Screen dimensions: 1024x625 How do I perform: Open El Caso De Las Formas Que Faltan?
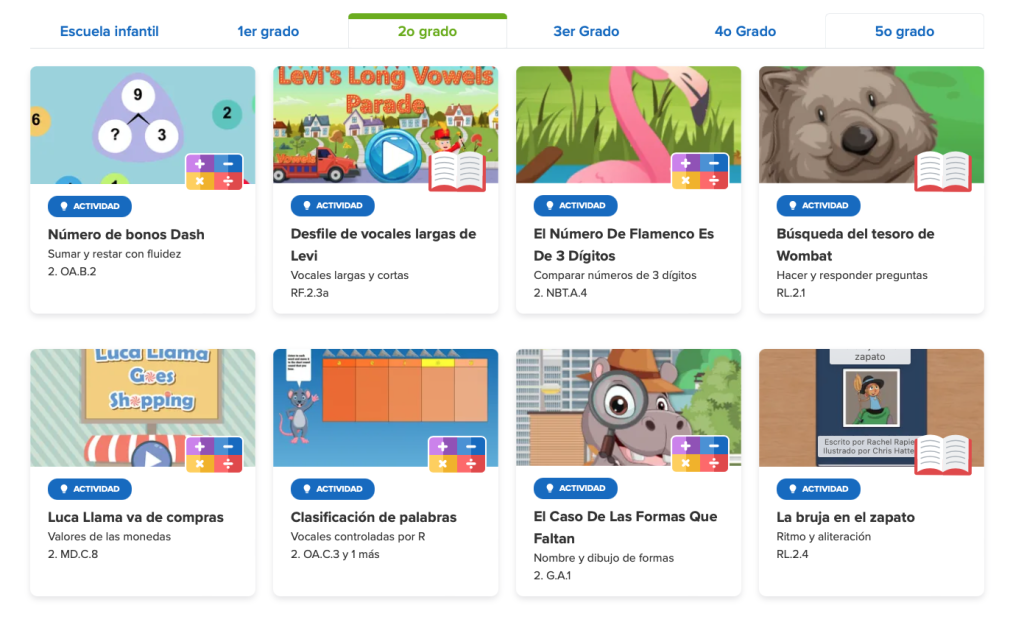click(x=625, y=528)
